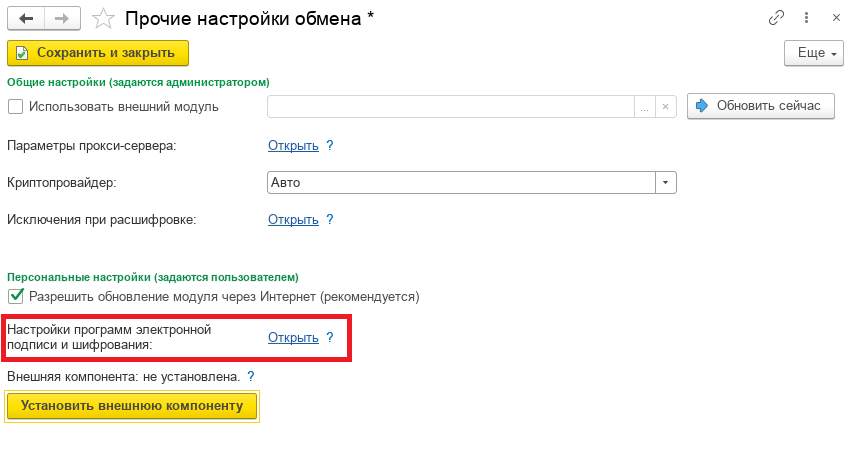Open proxy server parameters link
The width and height of the screenshot is (856, 471).
[x=293, y=145]
